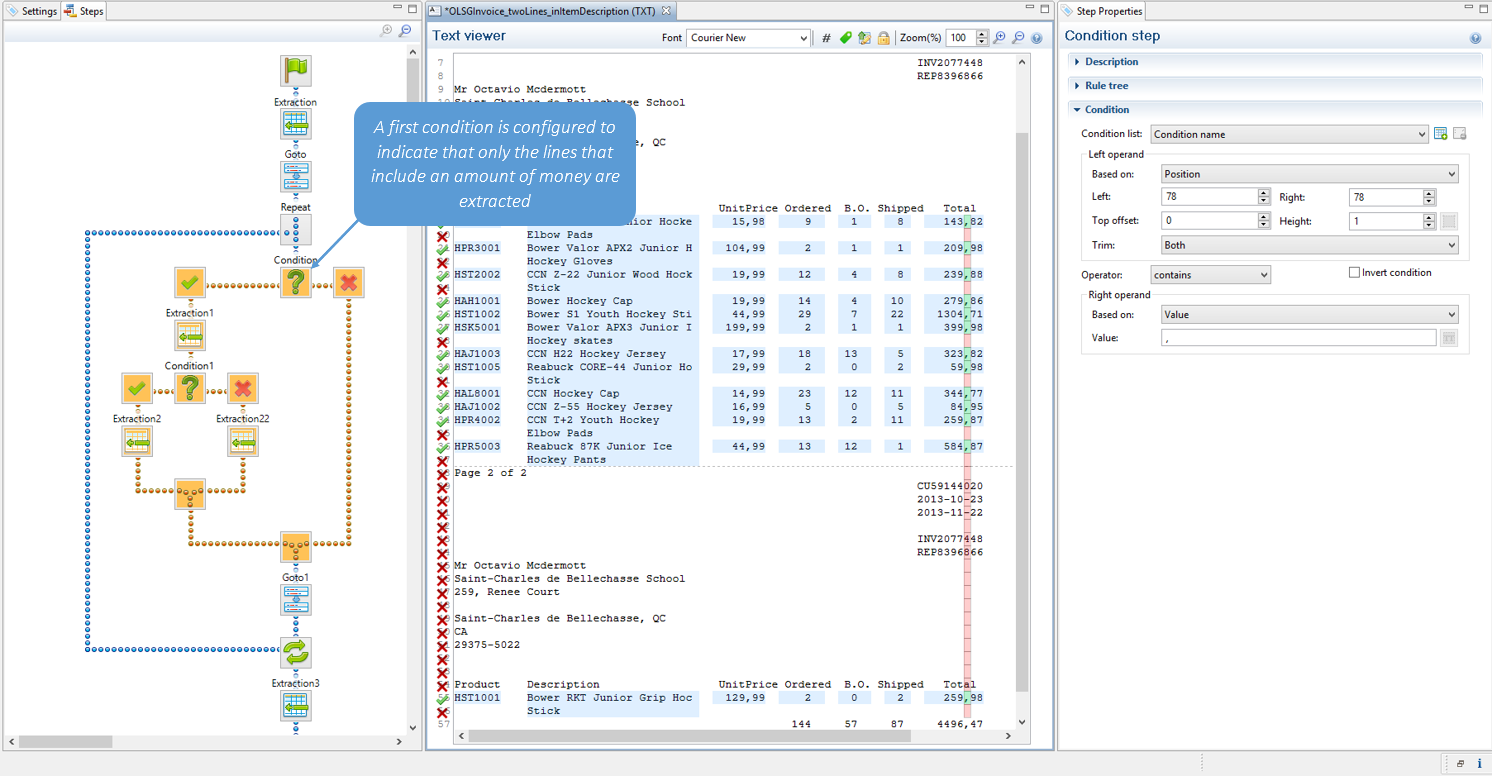Click the Goto step icon in workflow

click(x=295, y=177)
